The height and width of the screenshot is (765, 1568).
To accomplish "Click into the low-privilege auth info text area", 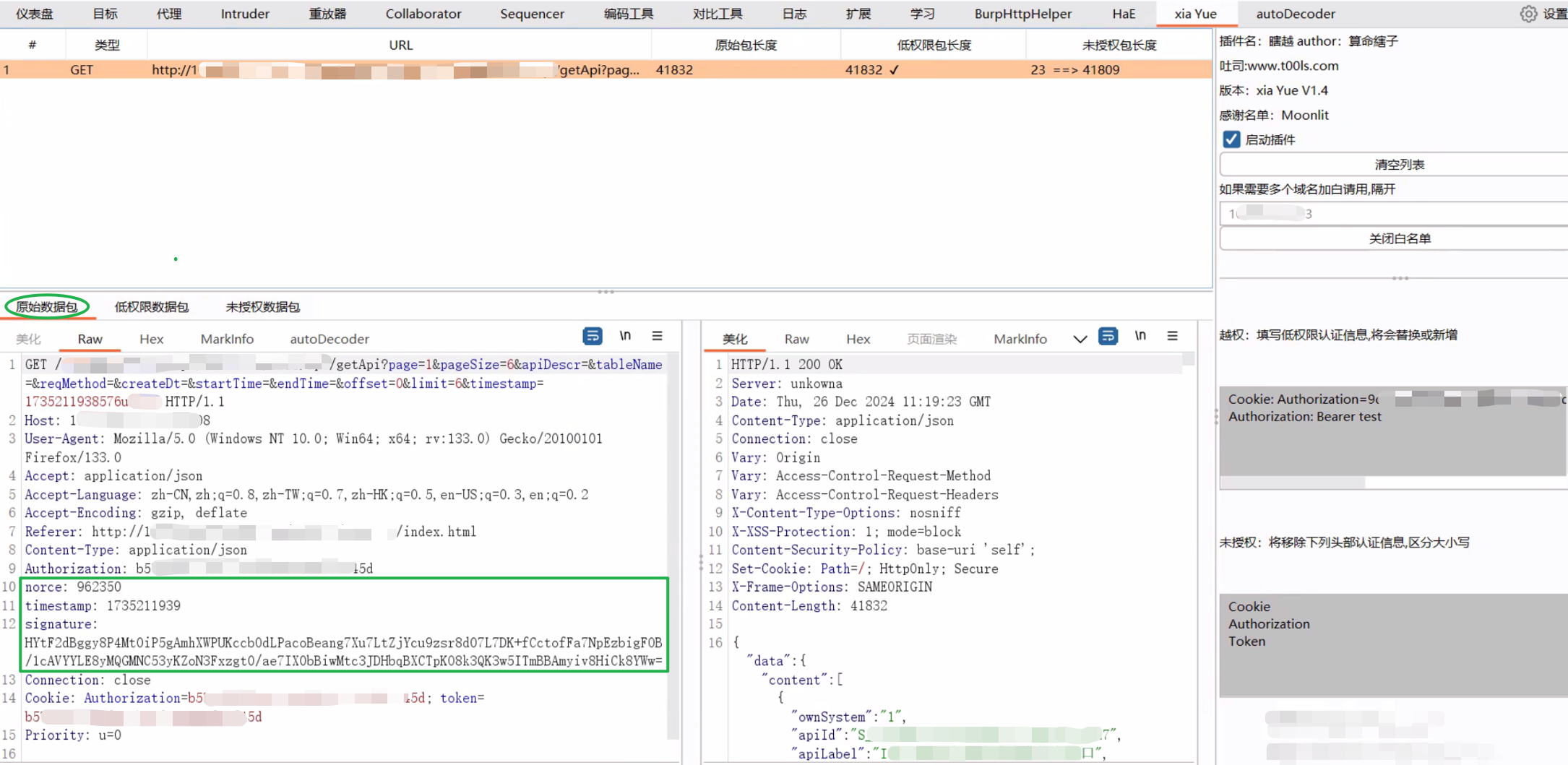I will (x=1394, y=431).
